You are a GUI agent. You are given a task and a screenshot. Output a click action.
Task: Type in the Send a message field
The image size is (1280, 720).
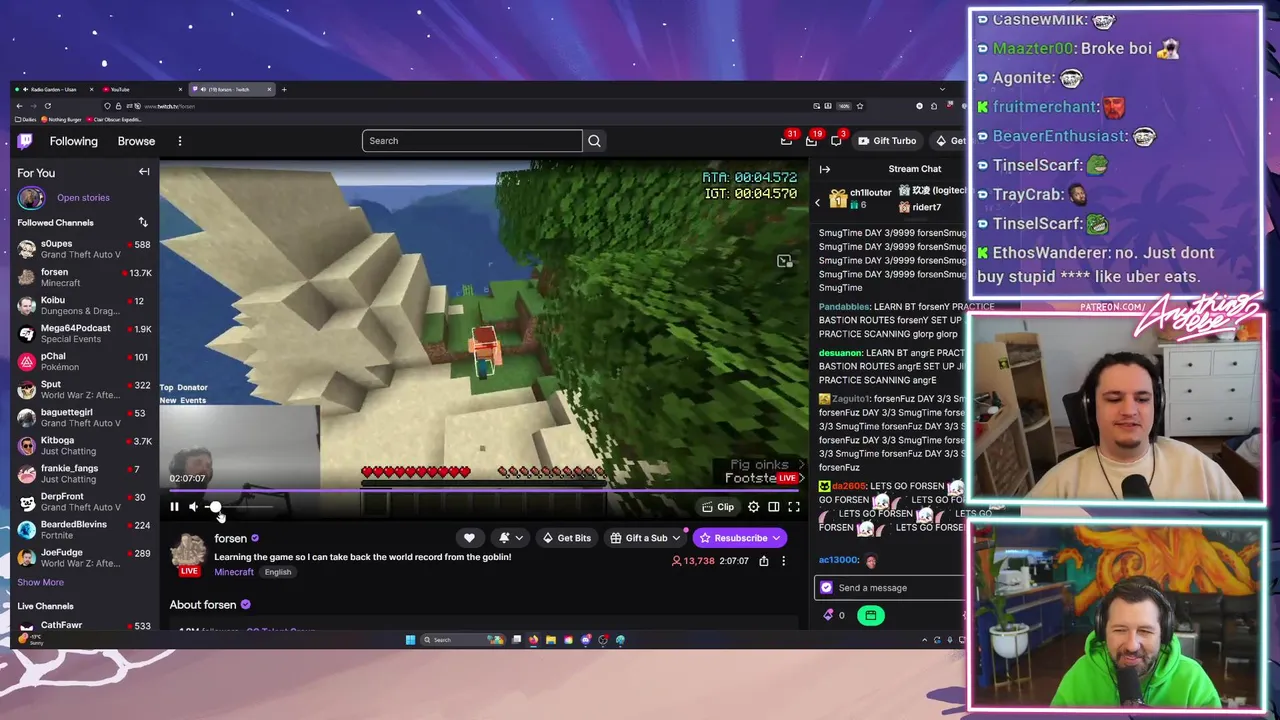890,588
